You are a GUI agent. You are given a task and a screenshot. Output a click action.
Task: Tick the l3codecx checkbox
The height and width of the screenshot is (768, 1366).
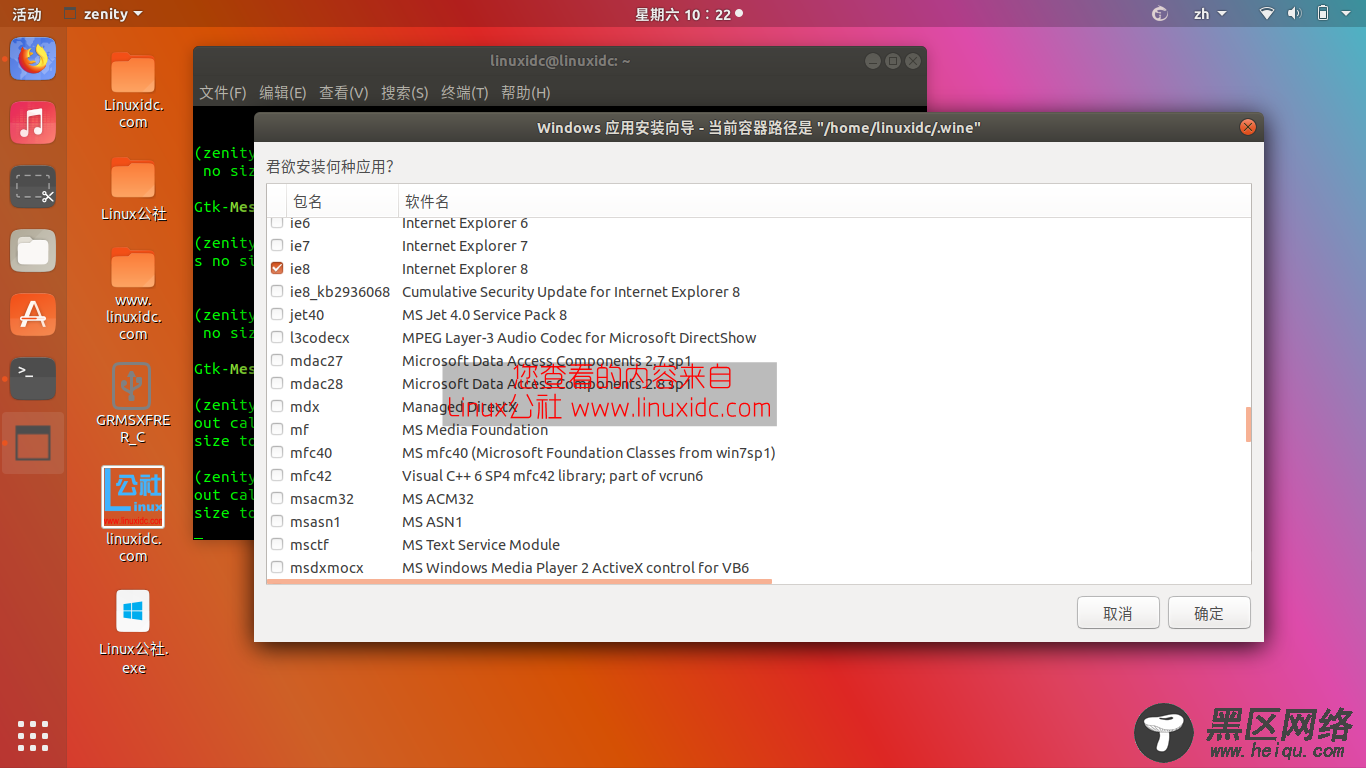coord(277,338)
